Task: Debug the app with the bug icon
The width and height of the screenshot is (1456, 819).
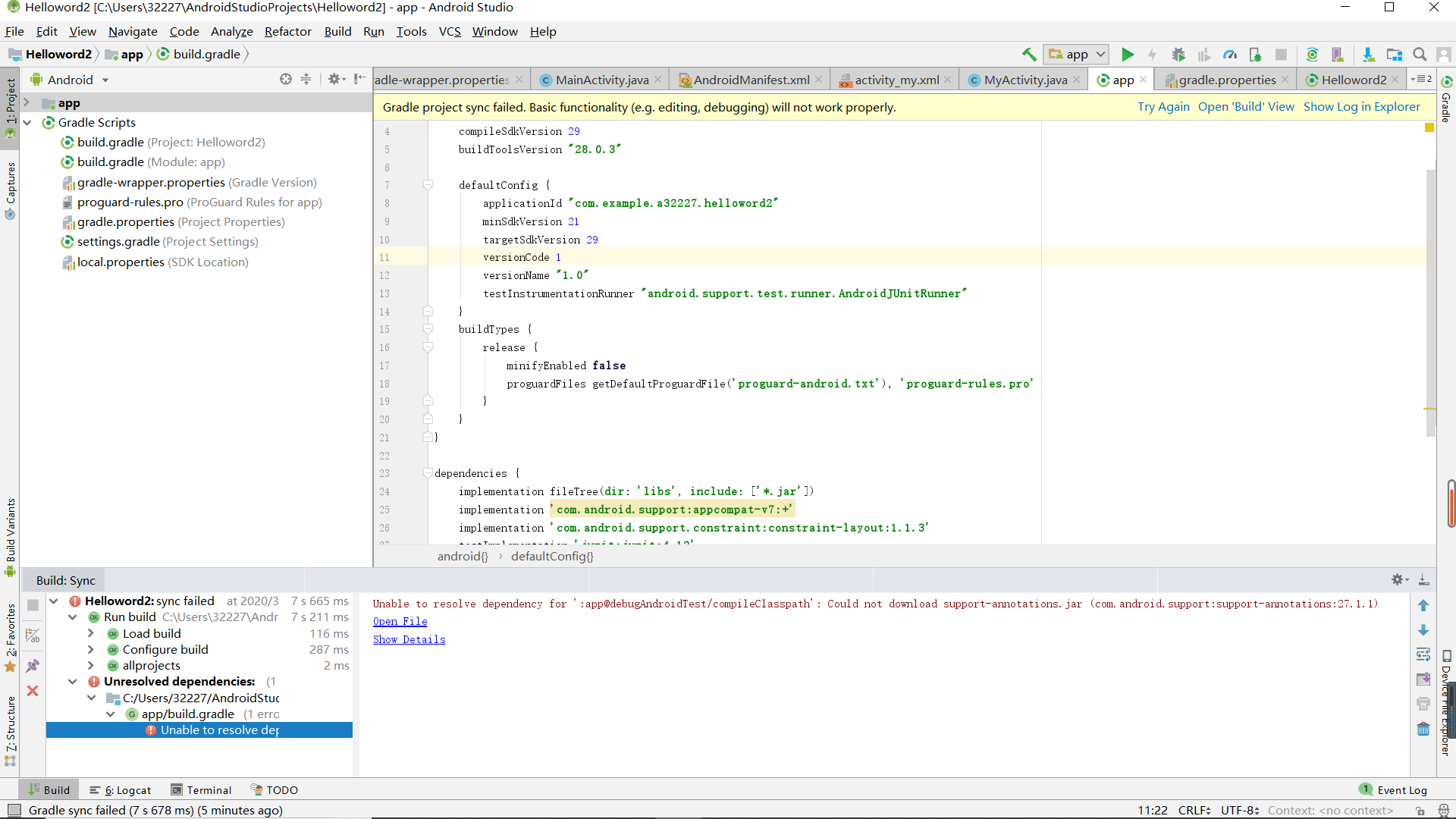Action: coord(1178,55)
